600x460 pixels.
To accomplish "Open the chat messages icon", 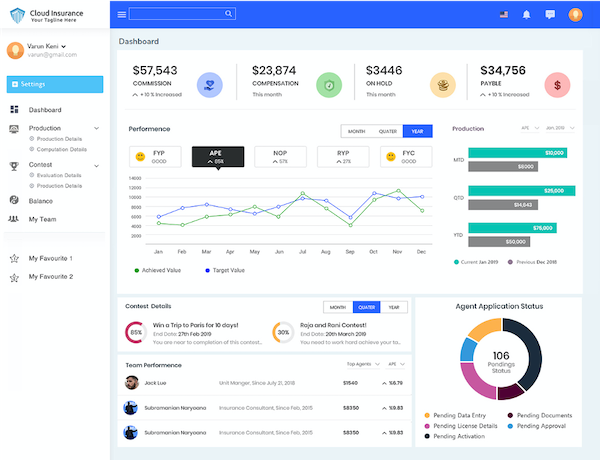I will pyautogui.click(x=550, y=14).
